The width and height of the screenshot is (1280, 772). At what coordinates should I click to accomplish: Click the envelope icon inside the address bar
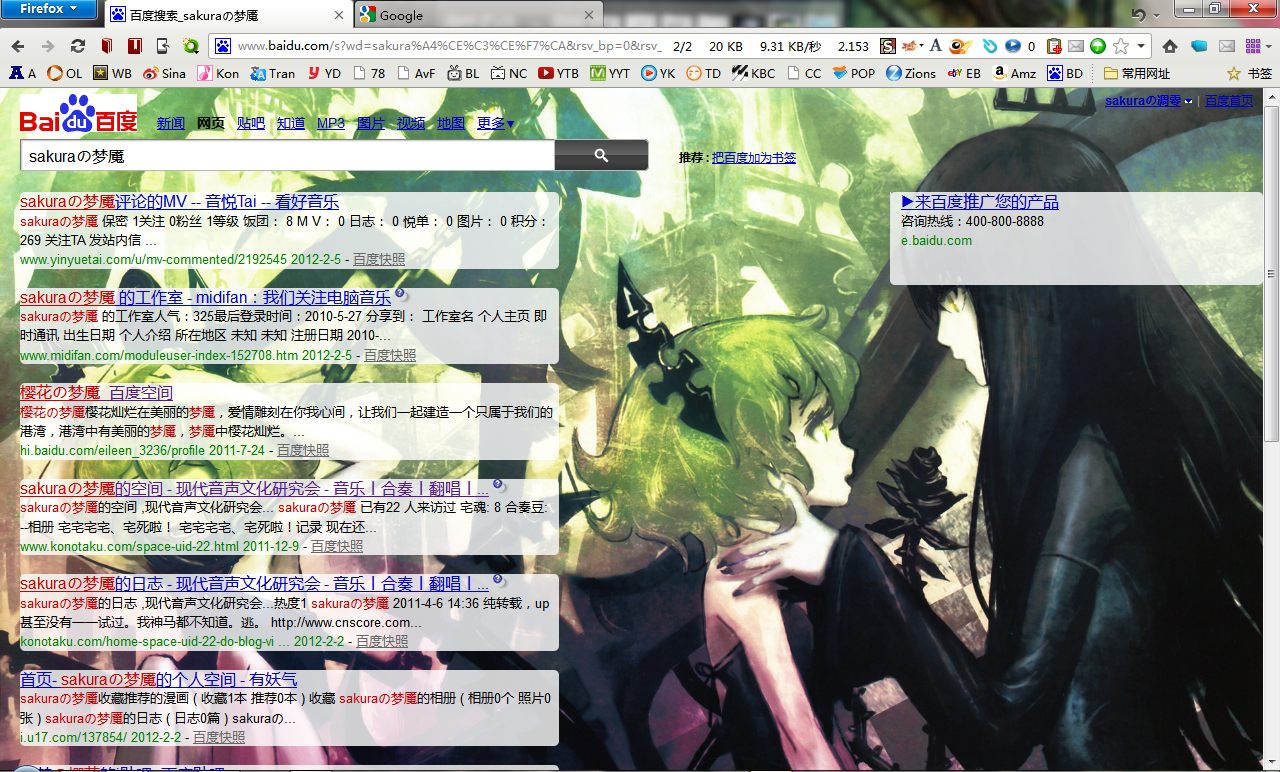[x=1076, y=46]
